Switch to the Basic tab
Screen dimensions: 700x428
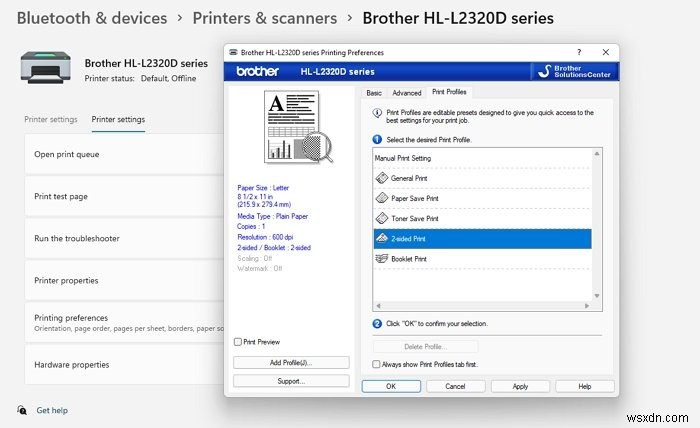tap(374, 93)
